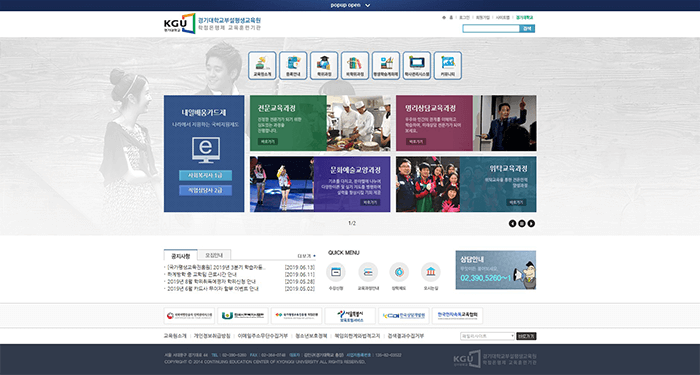700x375 pixels.
Task: Click the pause slideshow button
Action: 522,224
